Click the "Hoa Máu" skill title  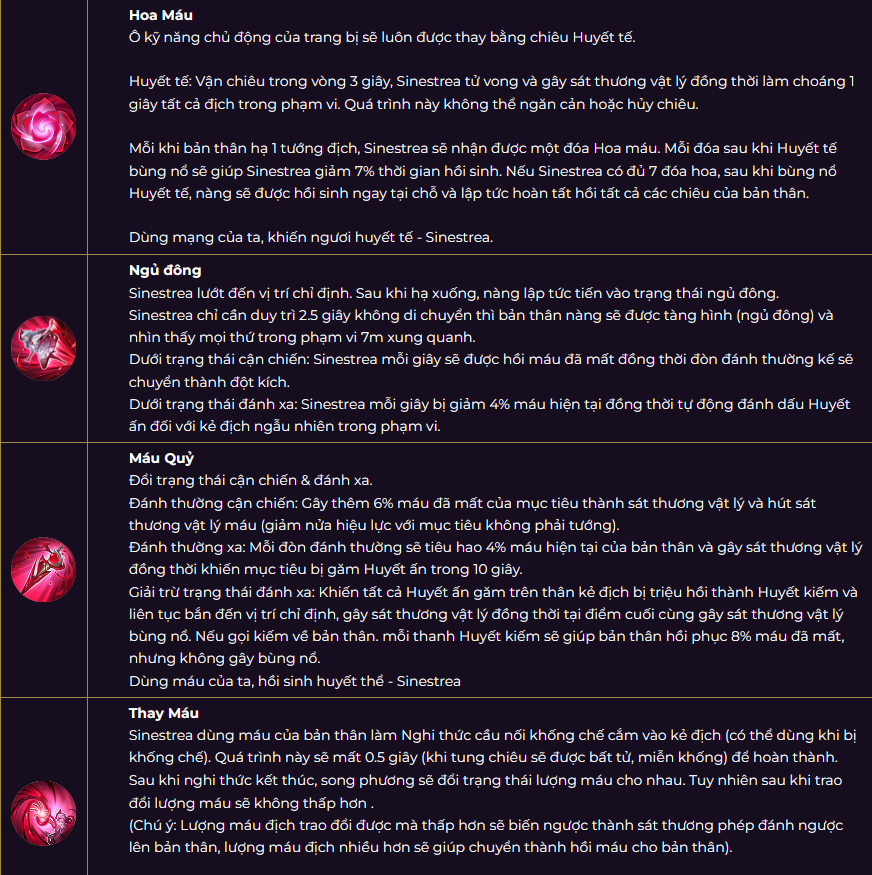[x=161, y=16]
